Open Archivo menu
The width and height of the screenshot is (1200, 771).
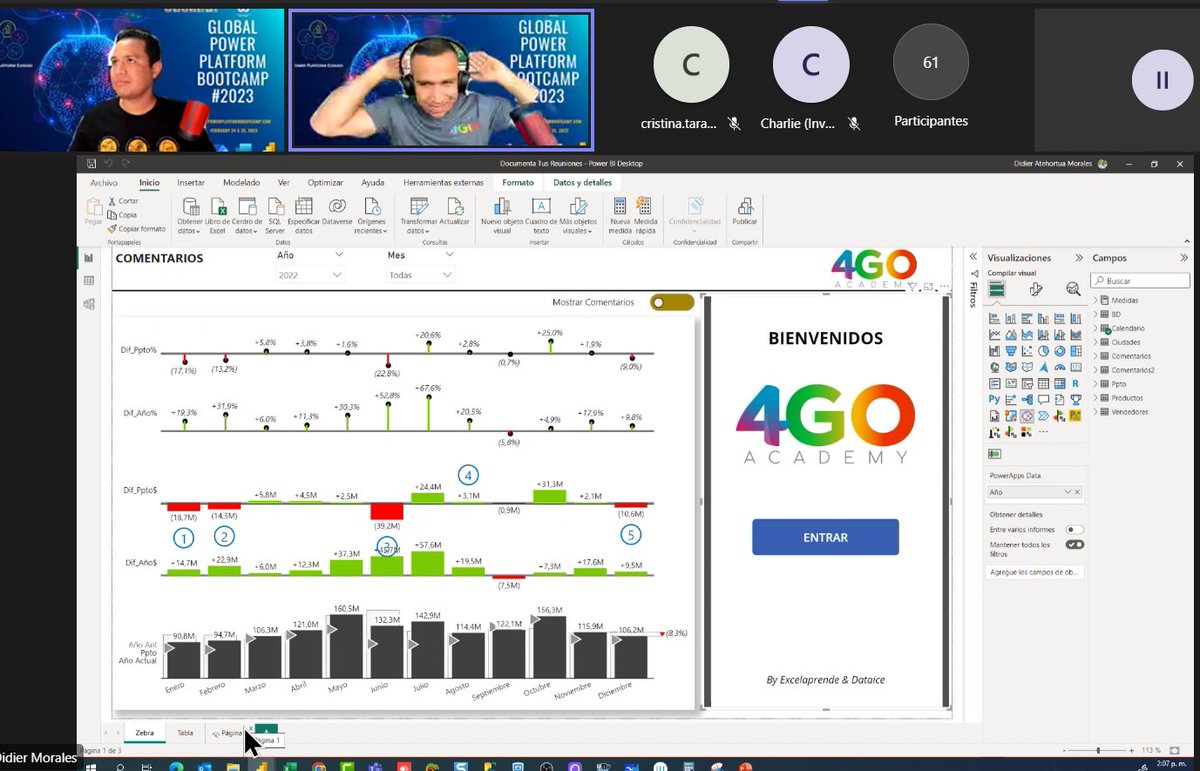[x=104, y=183]
